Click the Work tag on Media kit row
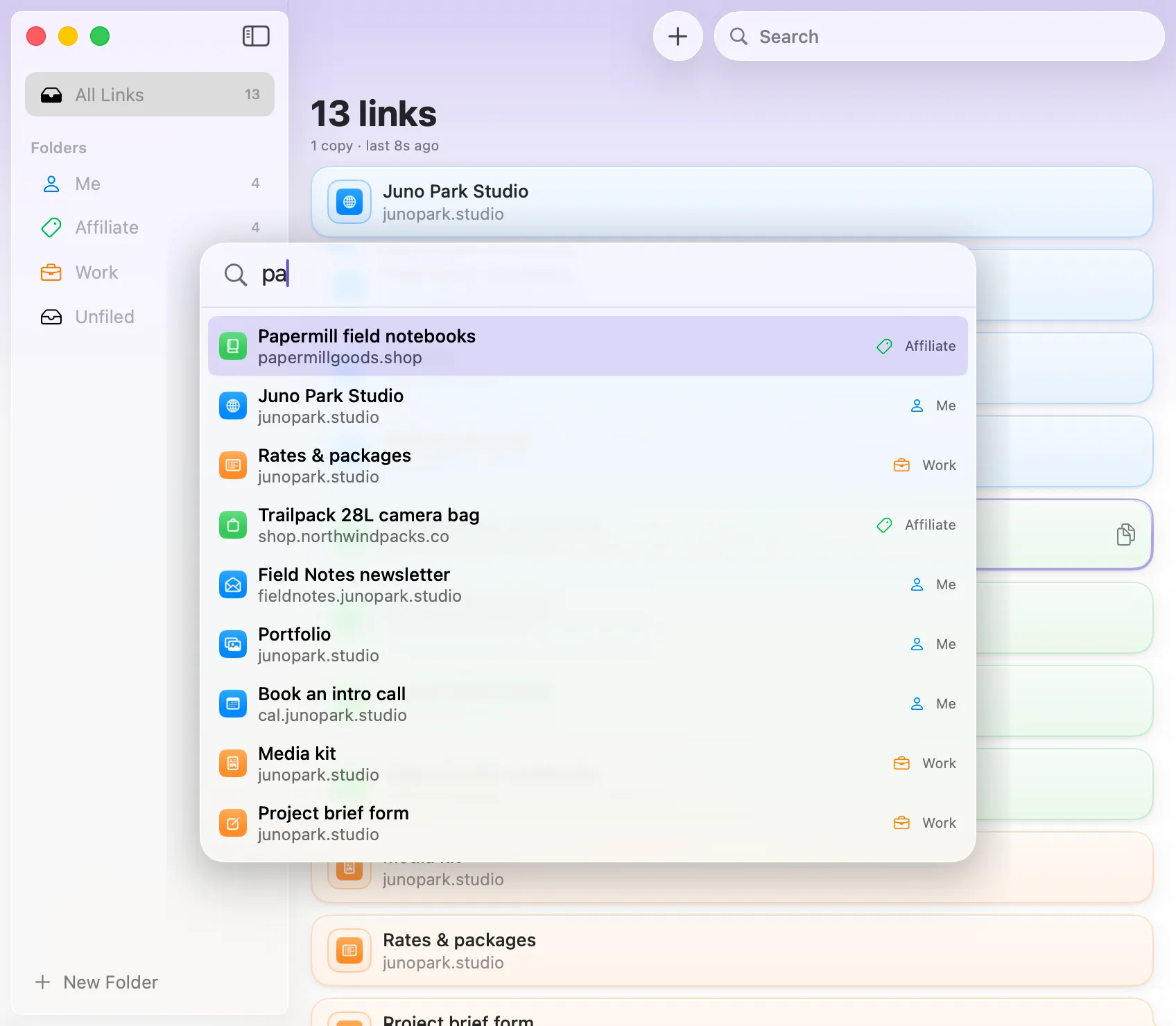 pyautogui.click(x=924, y=763)
